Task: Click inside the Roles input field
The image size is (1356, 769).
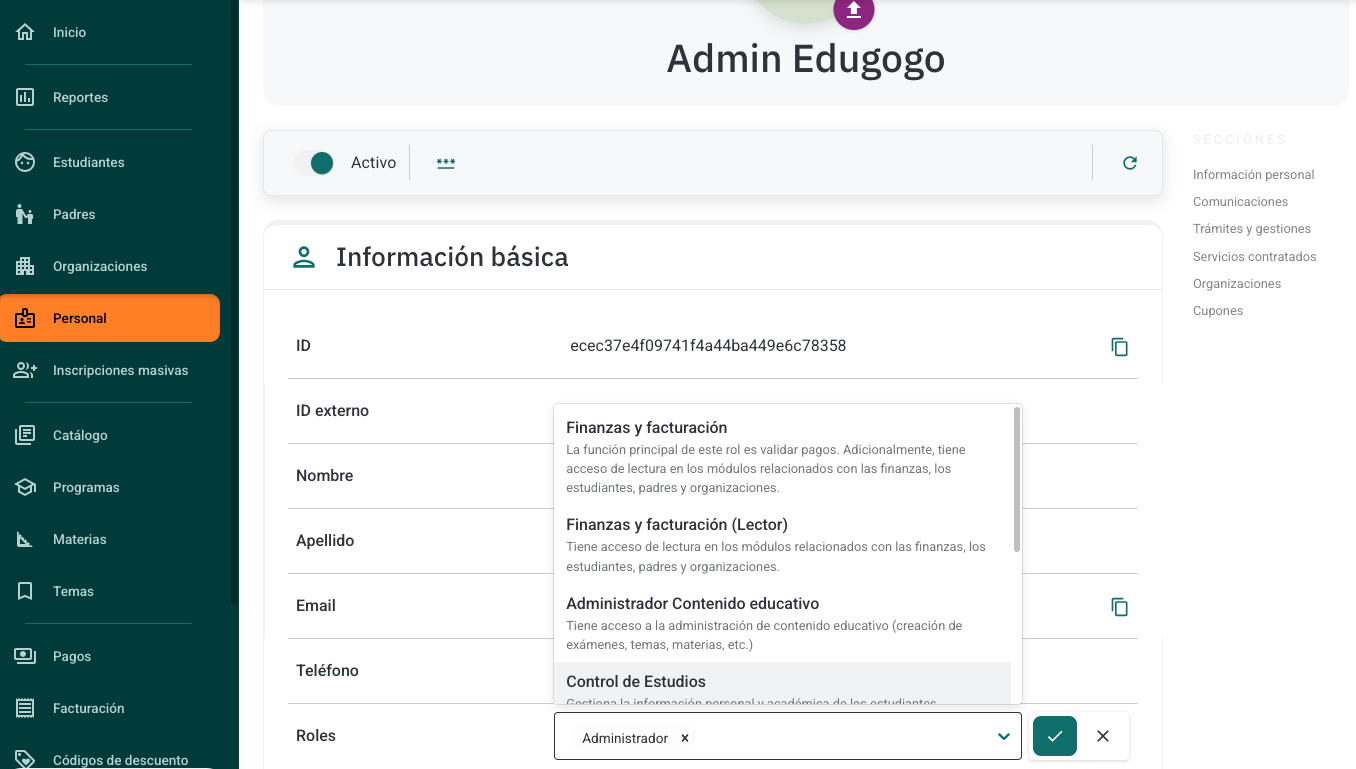Action: pos(788,737)
